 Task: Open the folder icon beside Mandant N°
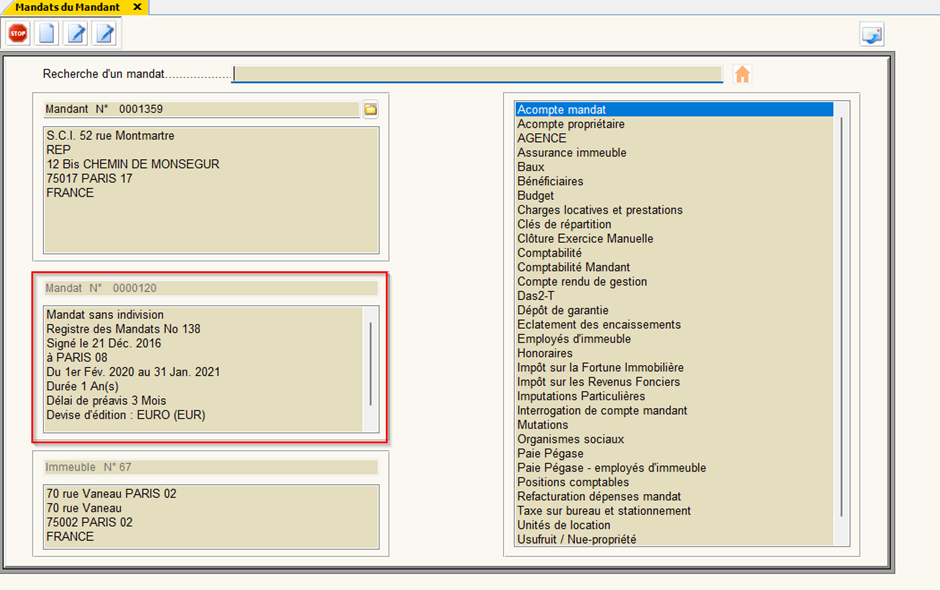point(369,109)
